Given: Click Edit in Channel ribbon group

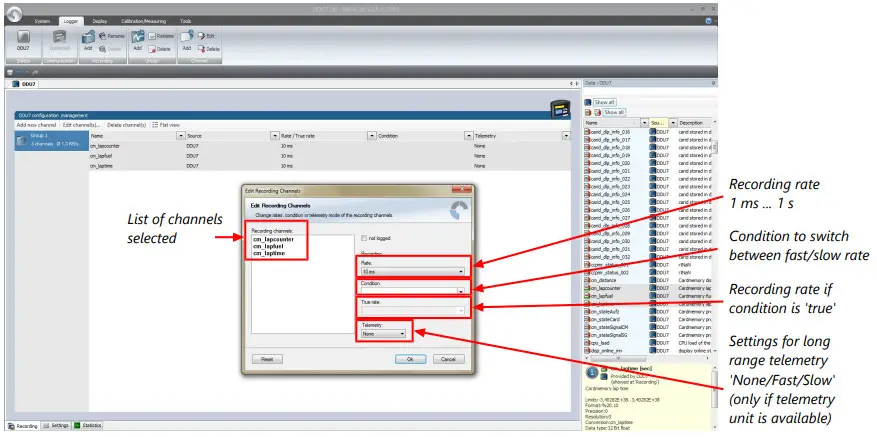Looking at the screenshot, I should point(206,36).
